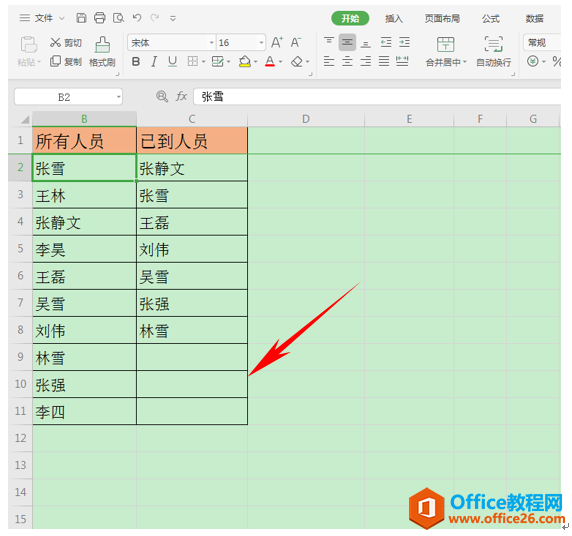The image size is (572, 536).
Task: Select the 格式刷 format painter
Action: pos(103,51)
